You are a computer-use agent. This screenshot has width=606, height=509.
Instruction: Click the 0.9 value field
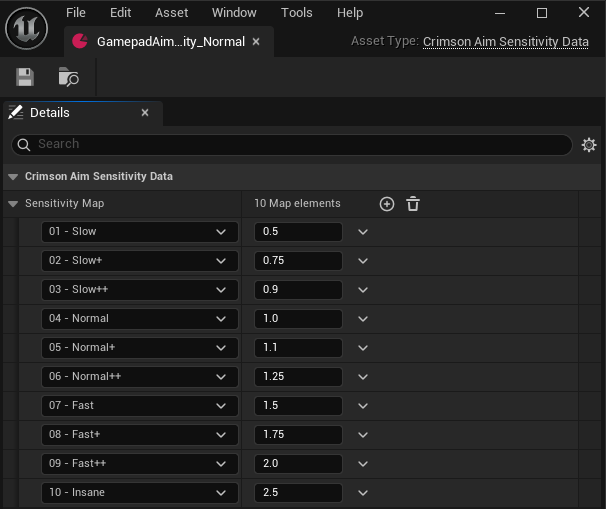tap(298, 289)
